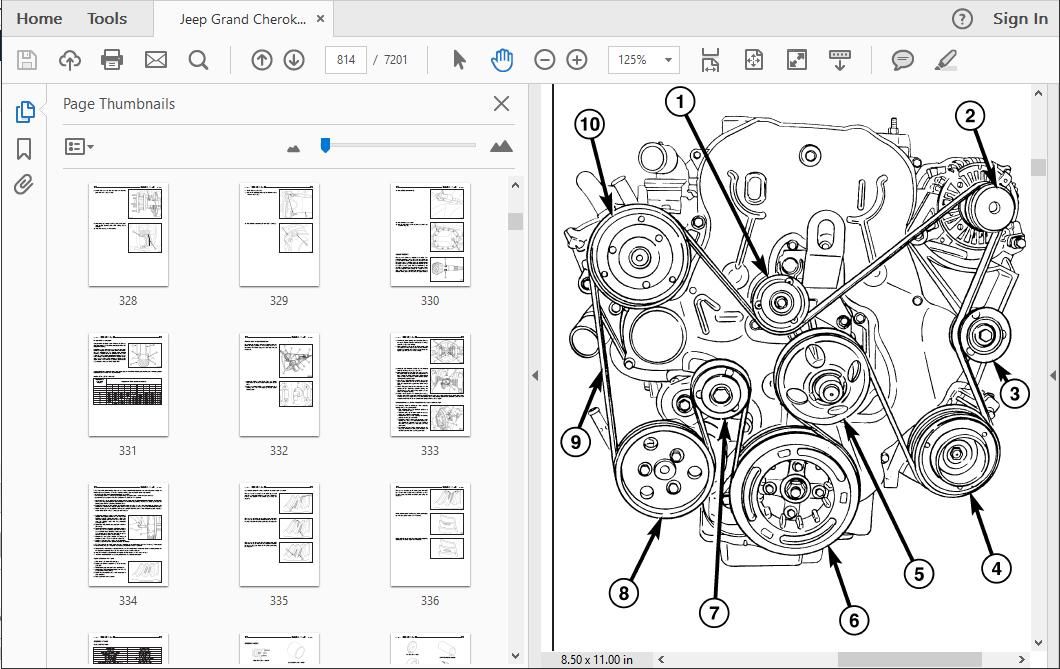
Task: Click the document vertical scrollbar thumb
Action: (x=1039, y=167)
